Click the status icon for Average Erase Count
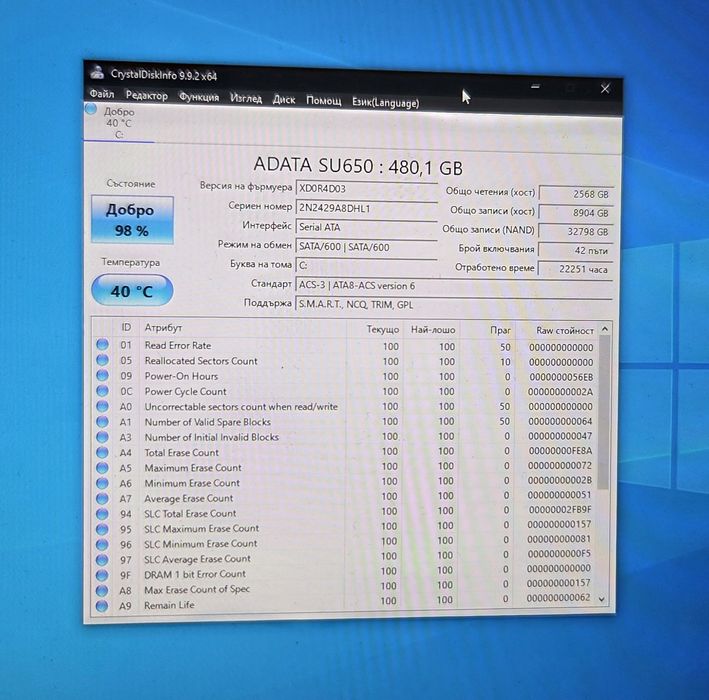The image size is (709, 700). point(103,498)
